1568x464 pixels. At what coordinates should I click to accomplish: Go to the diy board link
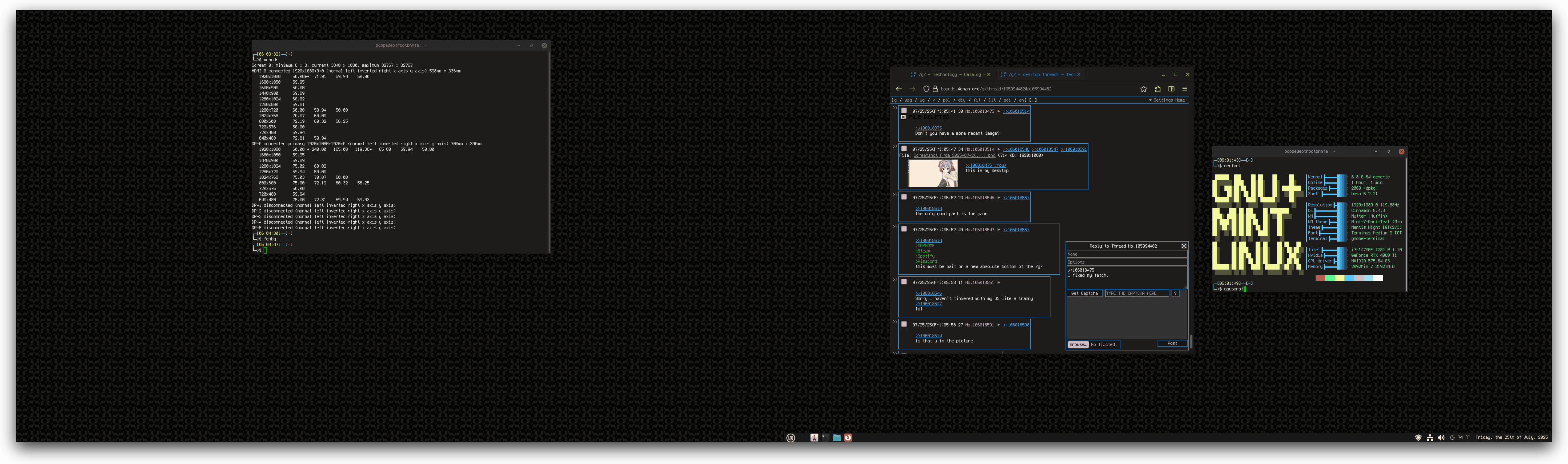click(x=962, y=100)
